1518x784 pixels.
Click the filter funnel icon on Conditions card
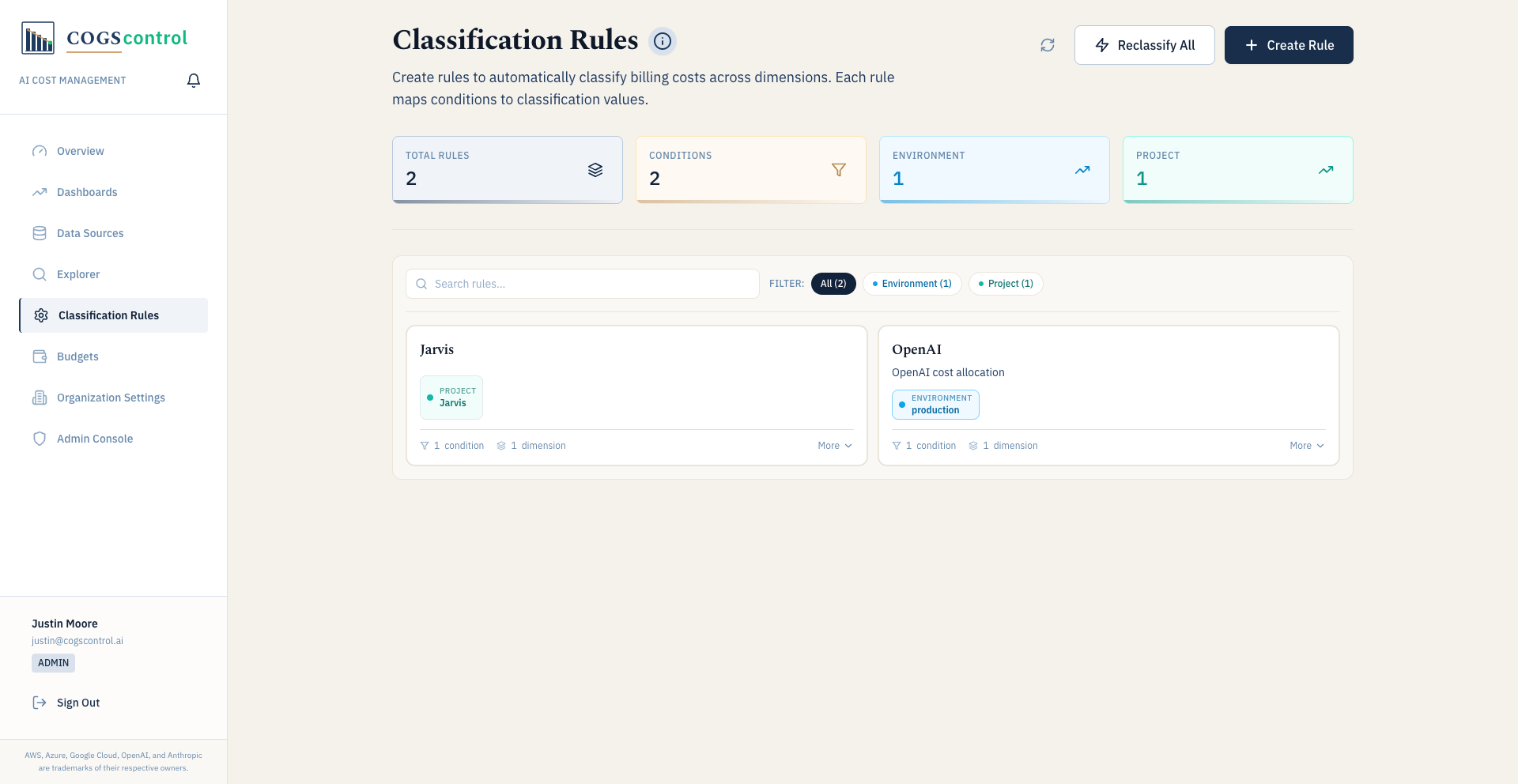[x=839, y=169]
